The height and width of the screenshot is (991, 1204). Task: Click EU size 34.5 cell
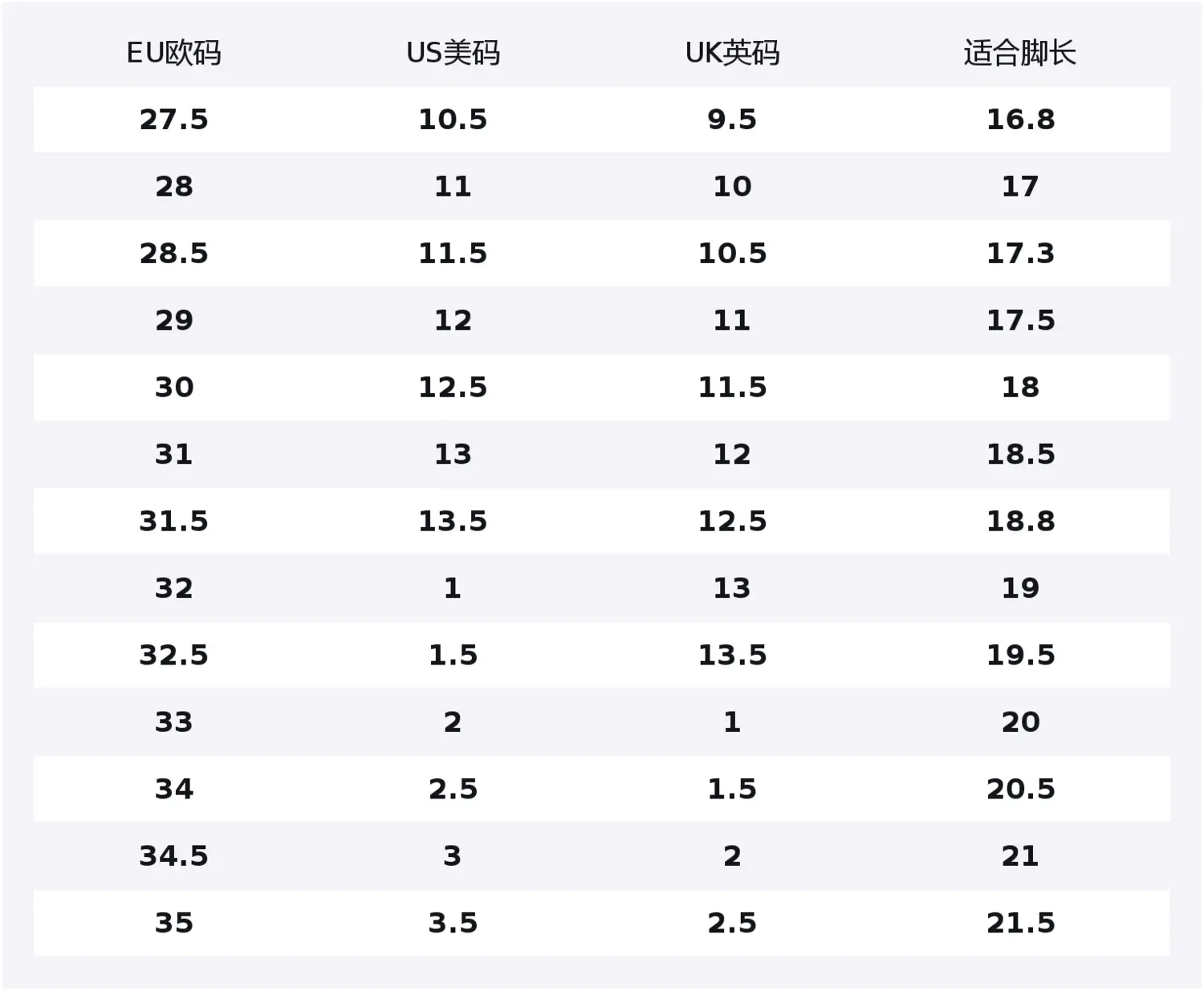tap(173, 856)
